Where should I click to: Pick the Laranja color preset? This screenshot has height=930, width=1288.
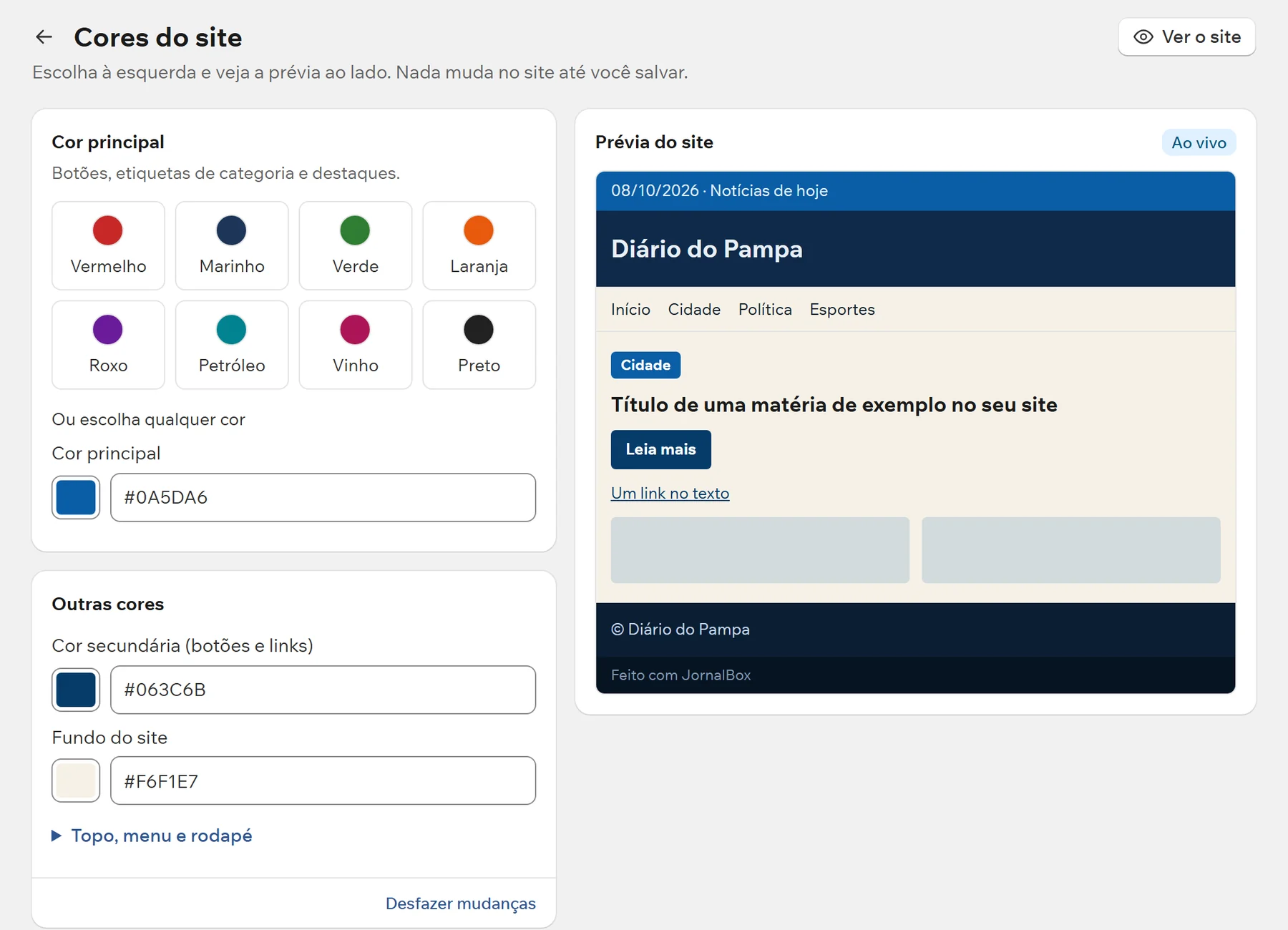479,245
